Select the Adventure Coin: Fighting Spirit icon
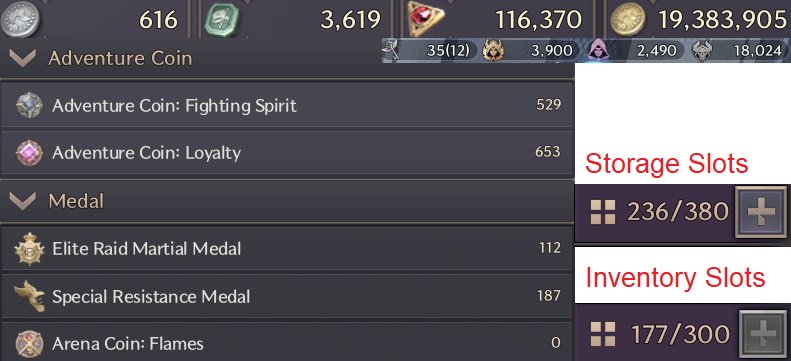Screen dimensions: 791x361 tap(29, 105)
